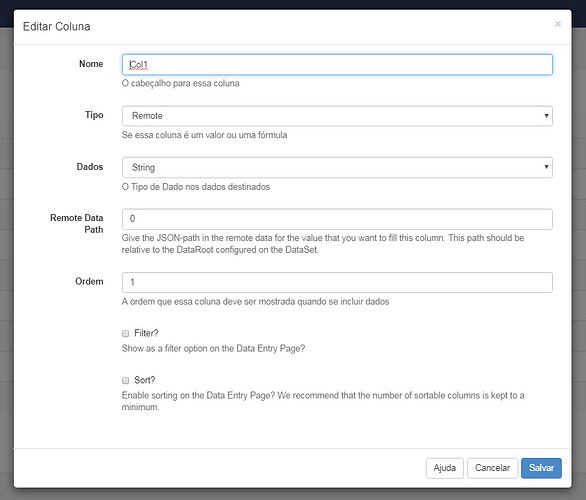Click the arrow on the Dados select
This screenshot has height=500, width=586.
[x=546, y=167]
